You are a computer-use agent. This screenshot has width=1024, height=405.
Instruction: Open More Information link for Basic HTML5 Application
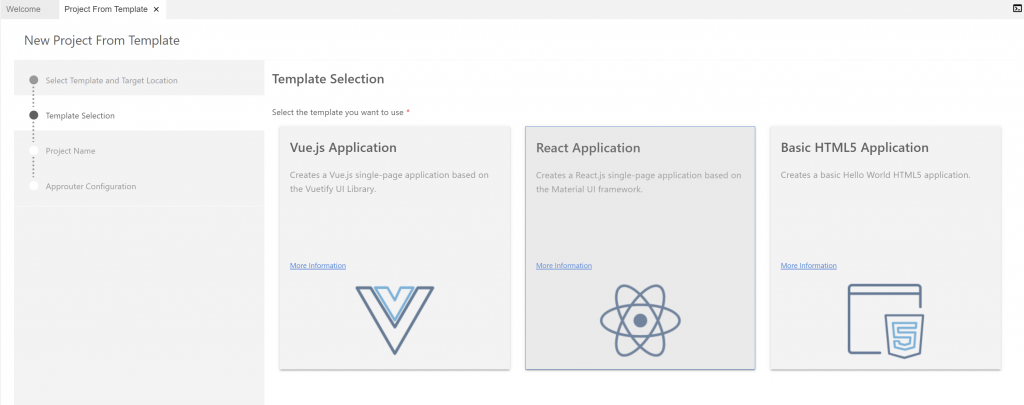(808, 266)
